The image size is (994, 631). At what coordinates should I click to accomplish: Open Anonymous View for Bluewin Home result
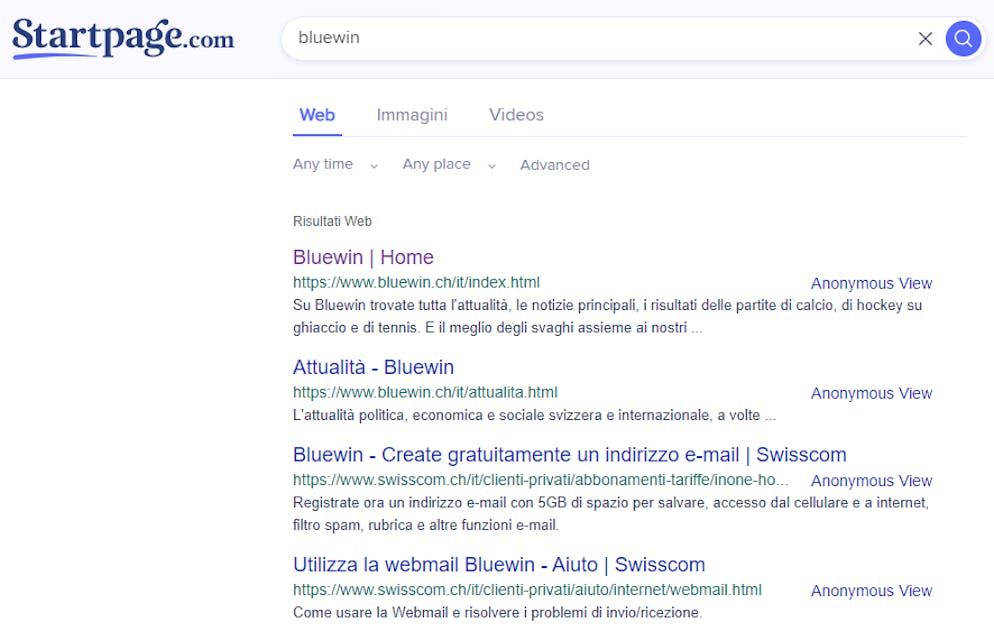871,283
